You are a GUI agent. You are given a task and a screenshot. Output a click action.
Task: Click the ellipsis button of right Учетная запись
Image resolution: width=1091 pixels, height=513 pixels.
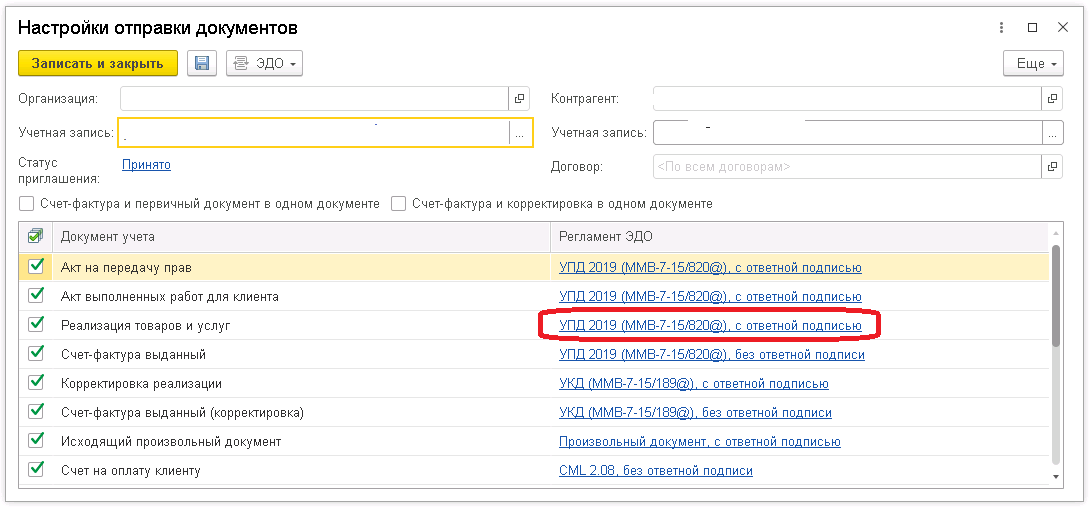[x=1053, y=133]
